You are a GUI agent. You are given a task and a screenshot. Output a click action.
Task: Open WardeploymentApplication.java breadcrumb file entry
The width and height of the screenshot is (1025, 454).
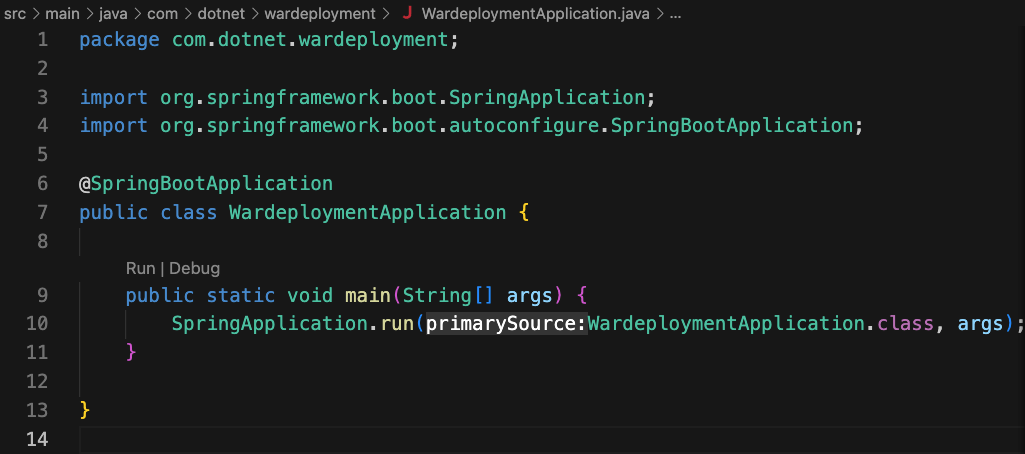point(536,14)
